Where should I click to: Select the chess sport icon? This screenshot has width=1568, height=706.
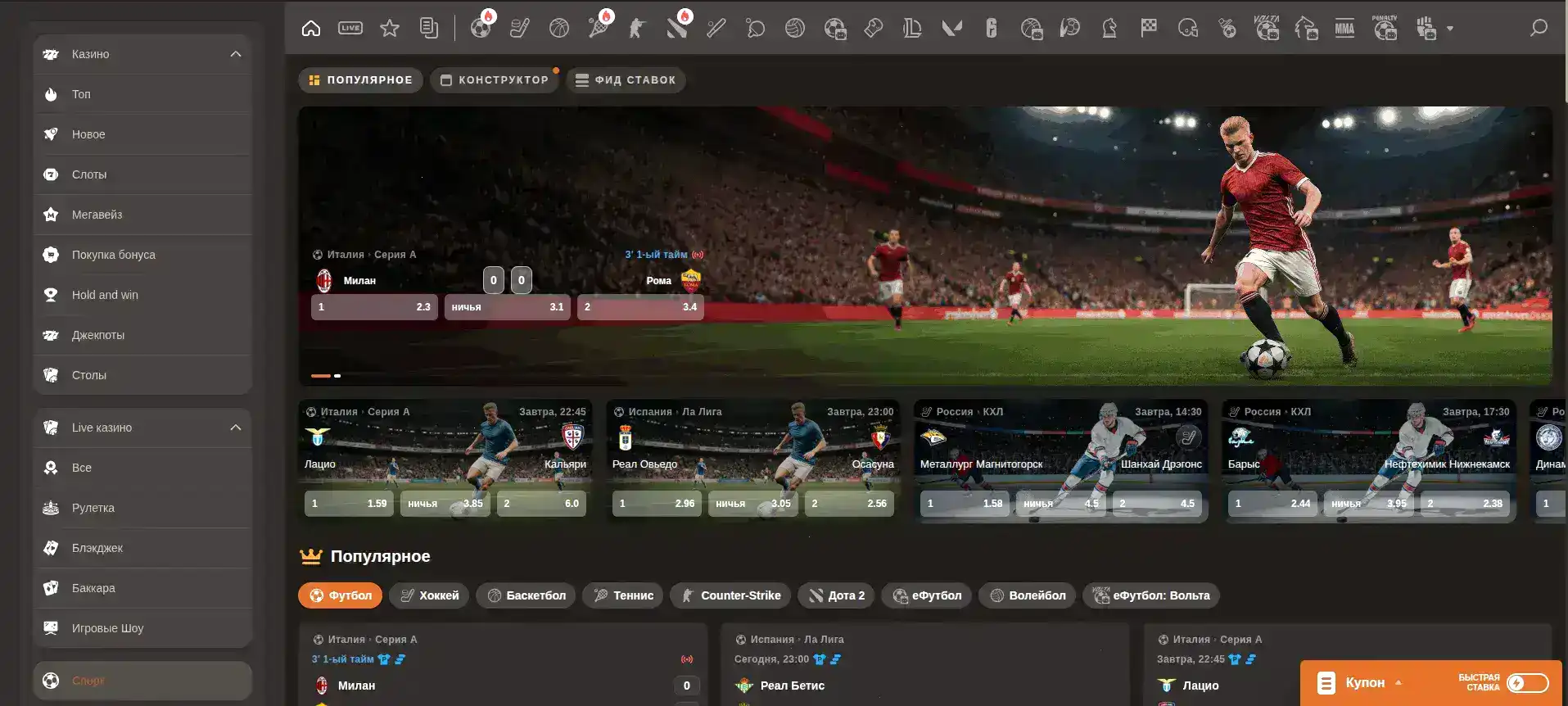(x=1109, y=29)
